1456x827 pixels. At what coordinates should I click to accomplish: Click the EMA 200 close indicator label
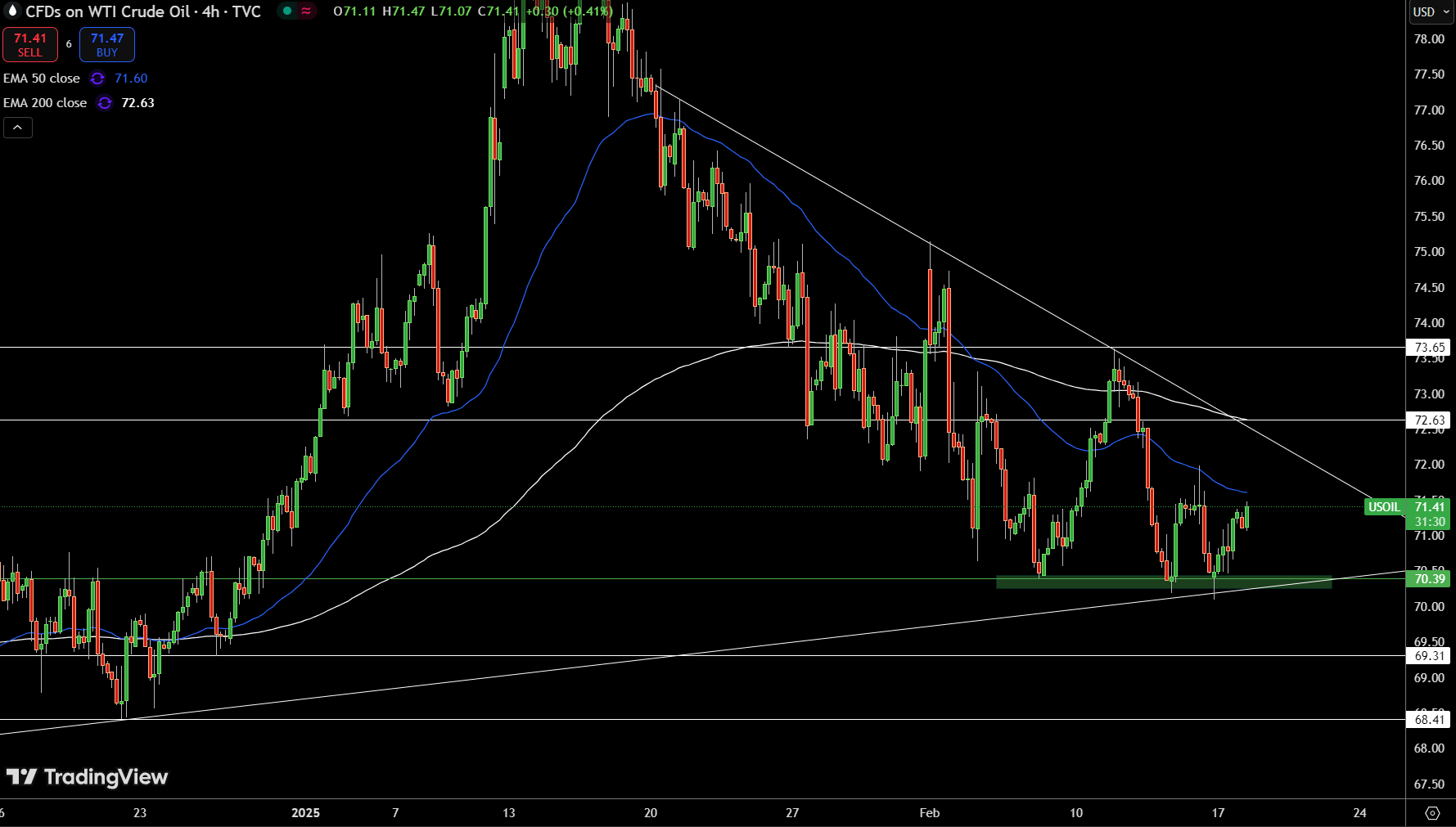pos(45,103)
